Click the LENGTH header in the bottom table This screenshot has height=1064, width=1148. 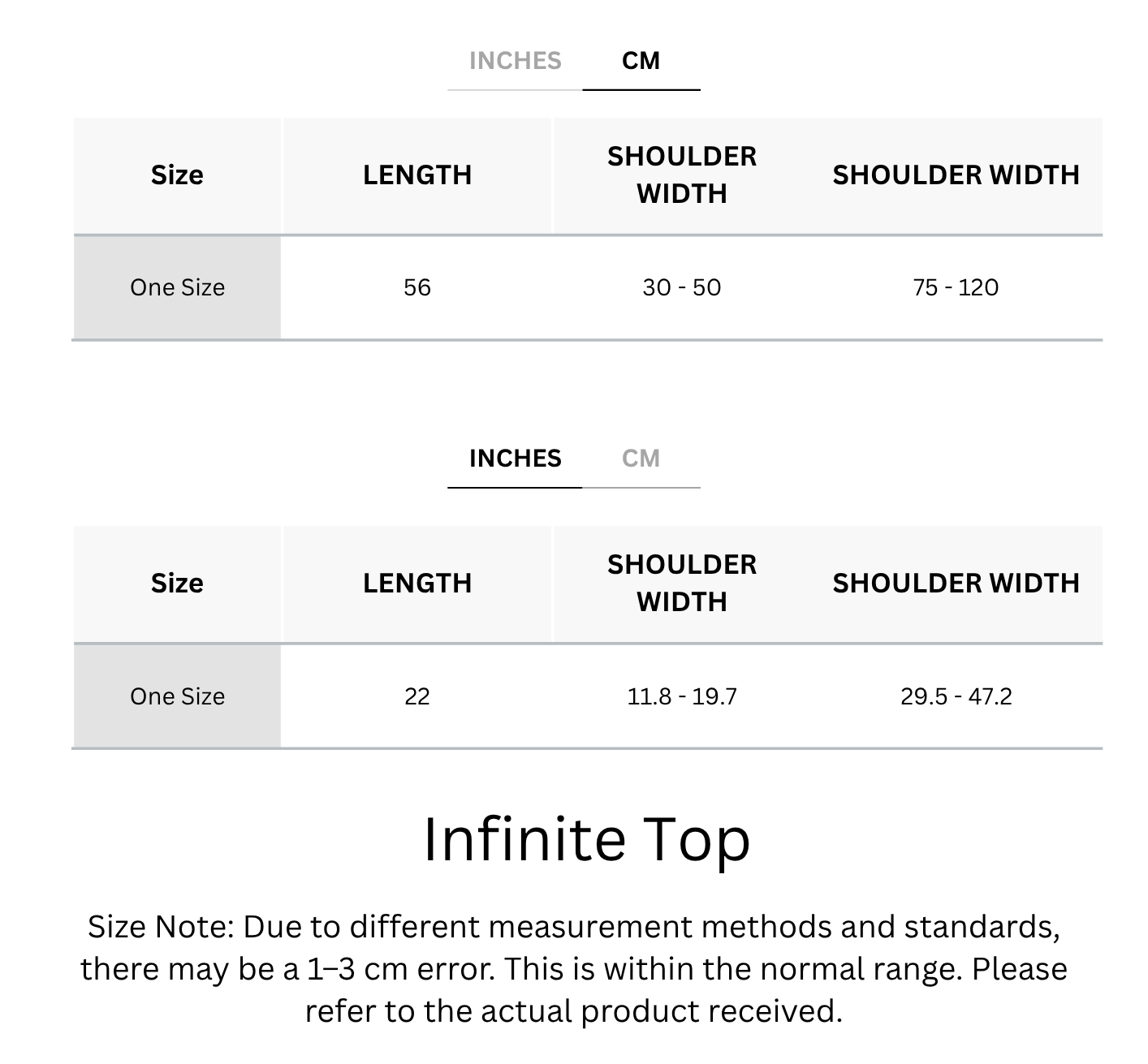click(x=416, y=584)
